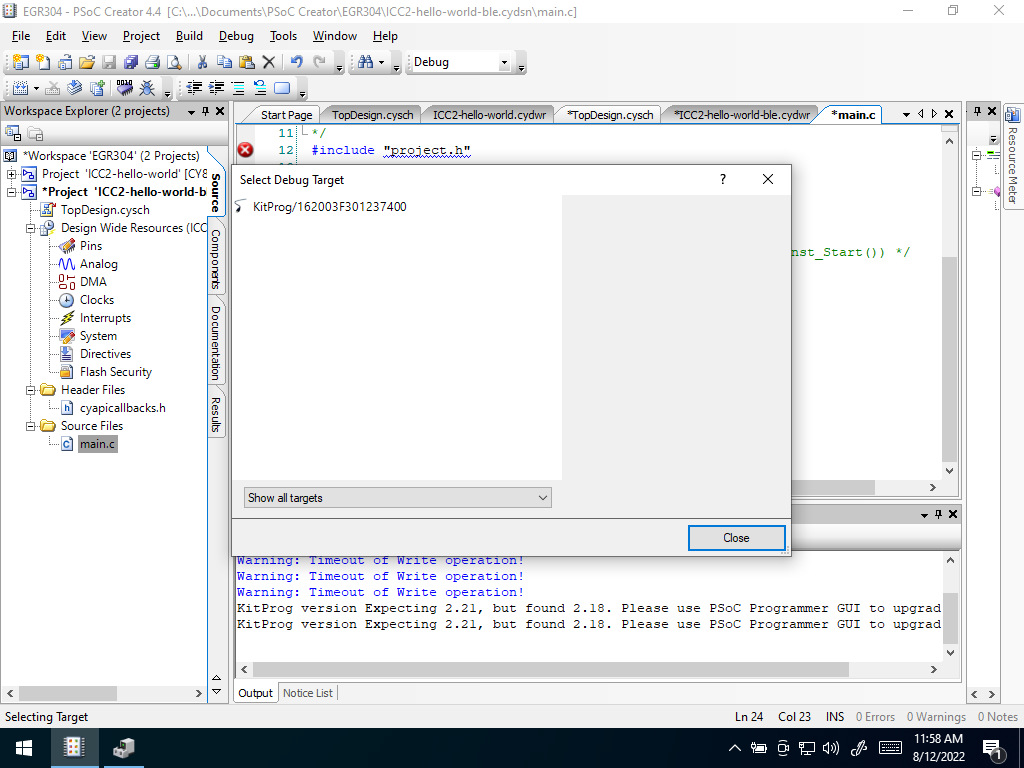Click the Cut (scissors) icon
The image size is (1024, 768).
(202, 62)
